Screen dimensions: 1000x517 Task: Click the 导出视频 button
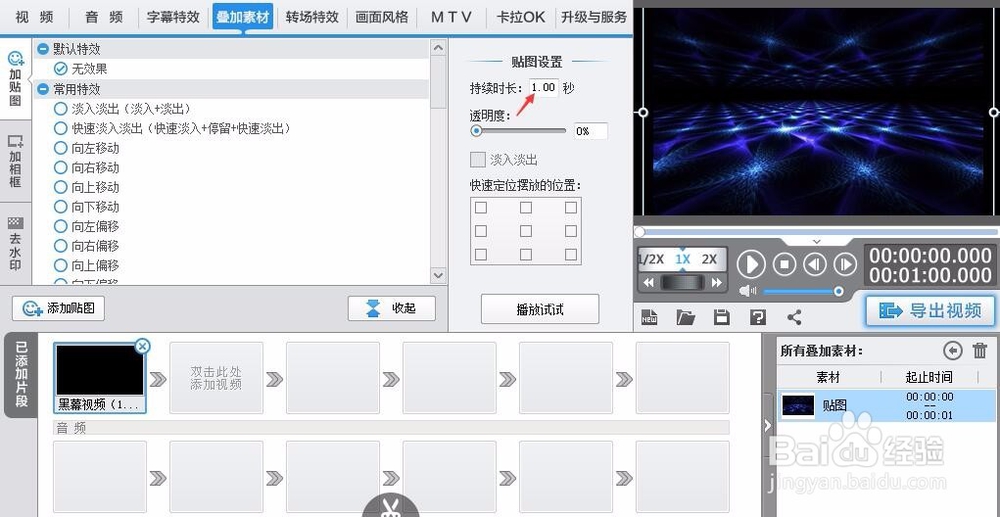(930, 310)
